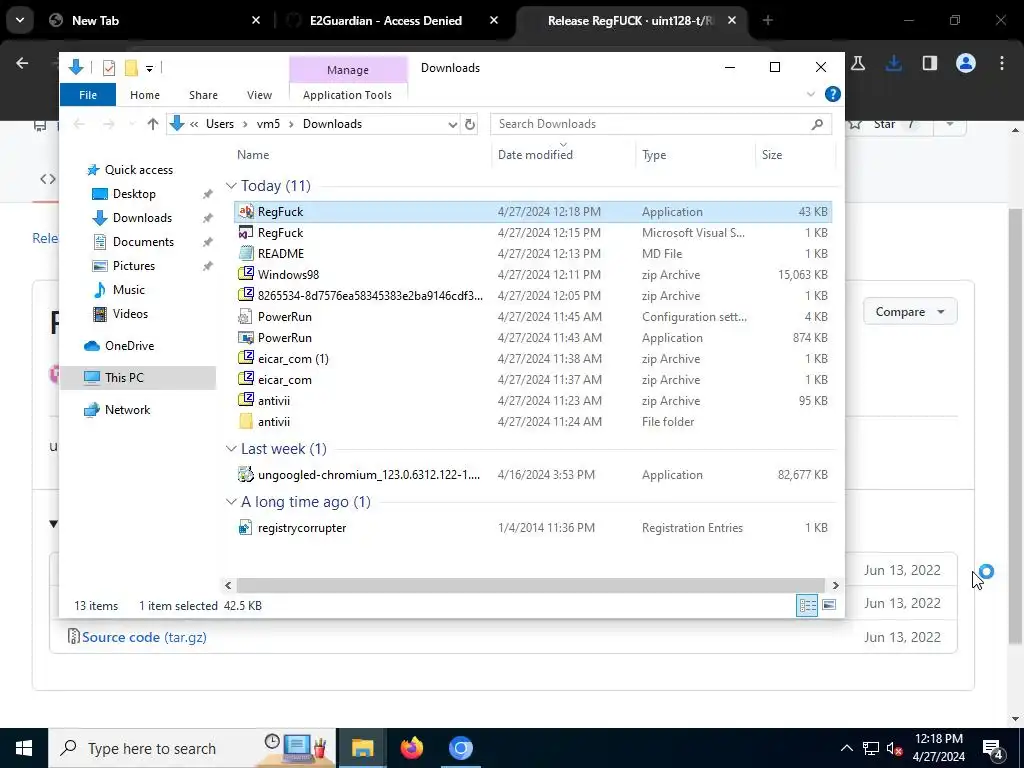Screen dimensions: 1024x768
Task: Open Windows Start menu
Action: click(24, 748)
